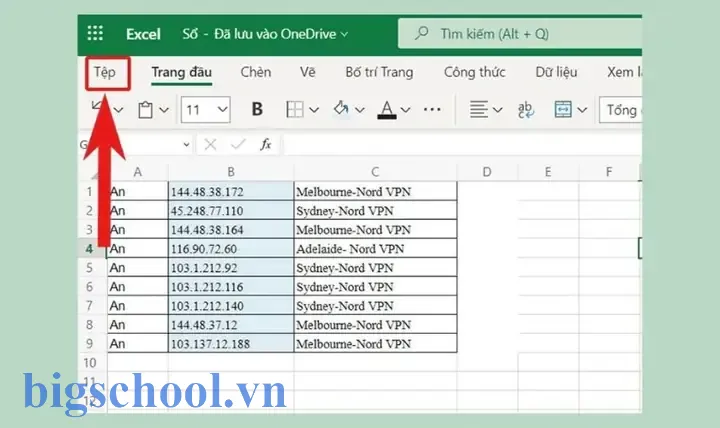Click the formula cancel X icon

click(x=210, y=145)
